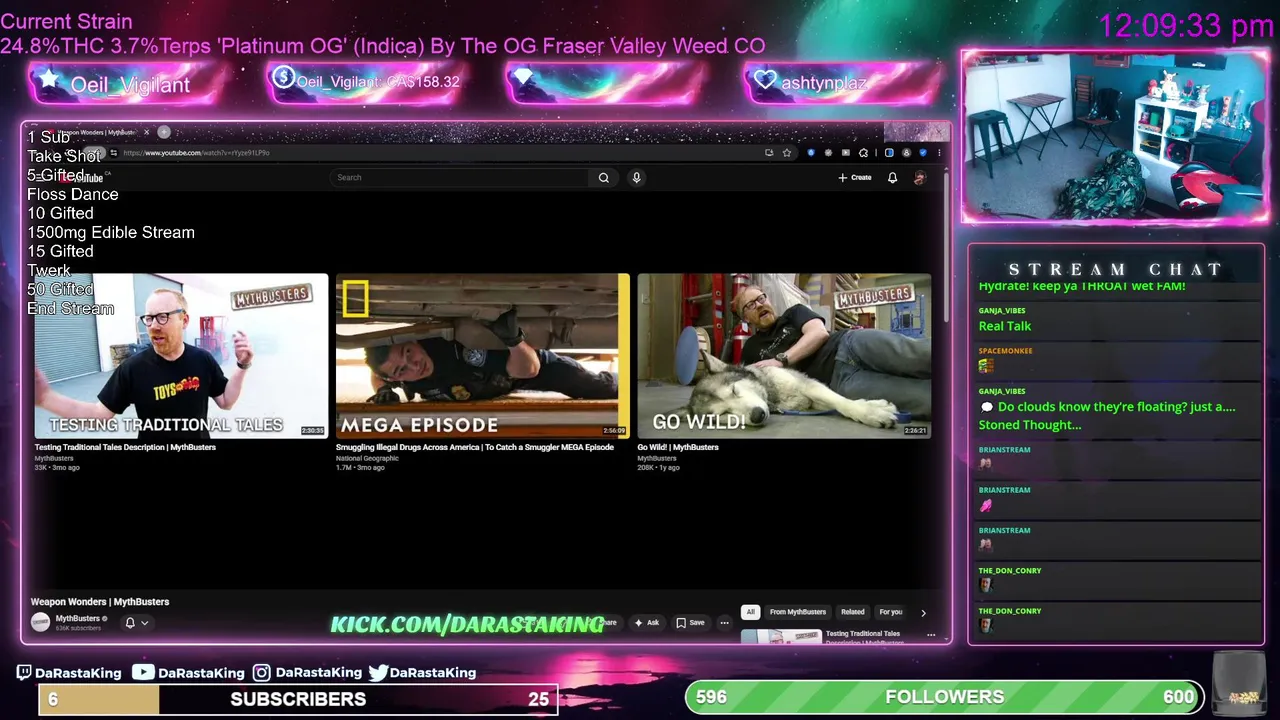The width and height of the screenshot is (1280, 720).
Task: Click the Ask button under video
Action: (x=646, y=623)
